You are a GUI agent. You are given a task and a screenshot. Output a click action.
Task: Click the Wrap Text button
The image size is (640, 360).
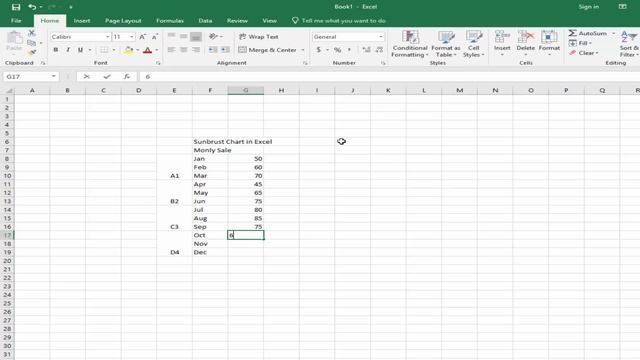(x=258, y=37)
